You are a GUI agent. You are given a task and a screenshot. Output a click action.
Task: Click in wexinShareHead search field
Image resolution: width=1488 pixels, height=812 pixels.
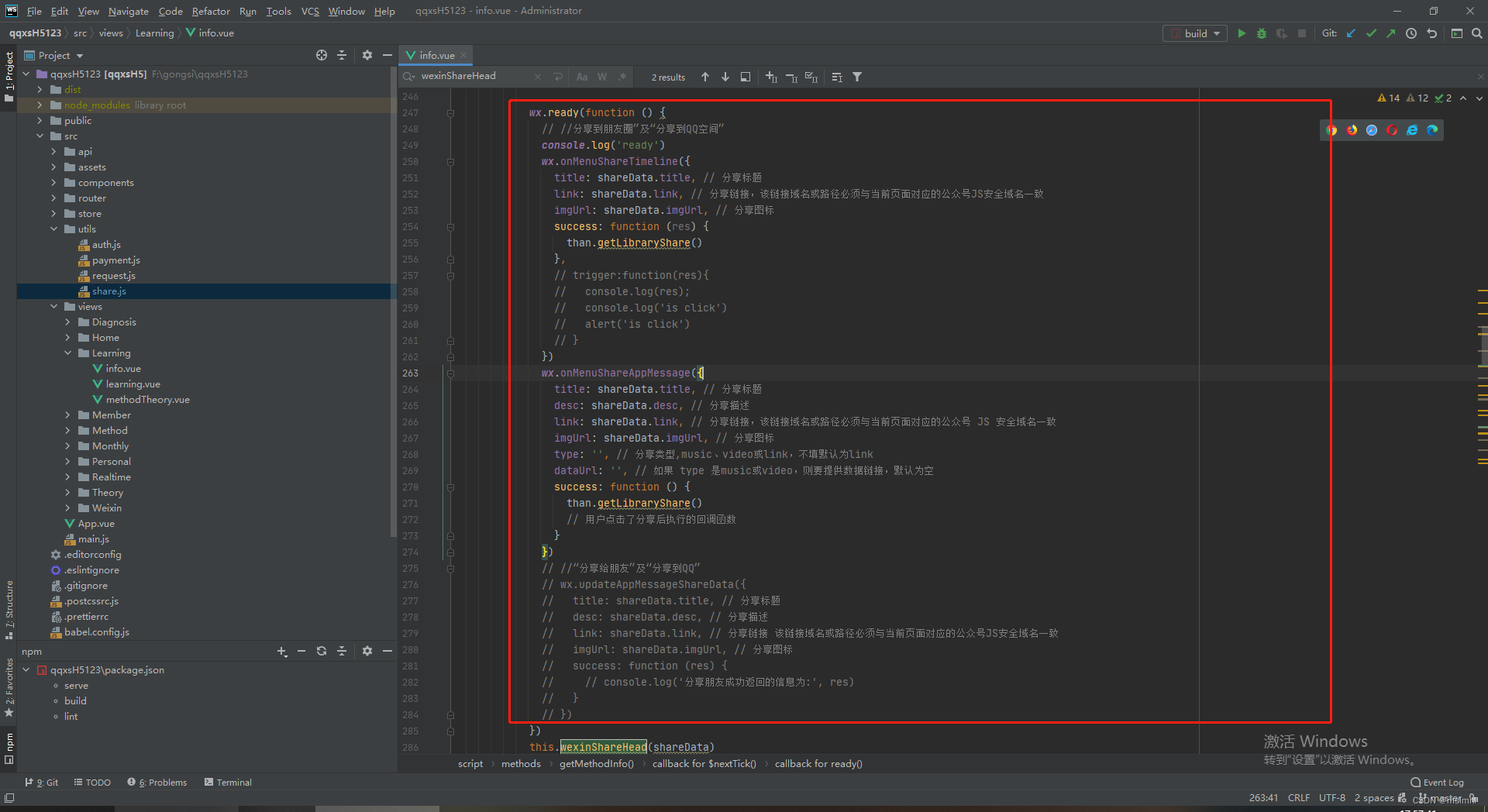475,76
